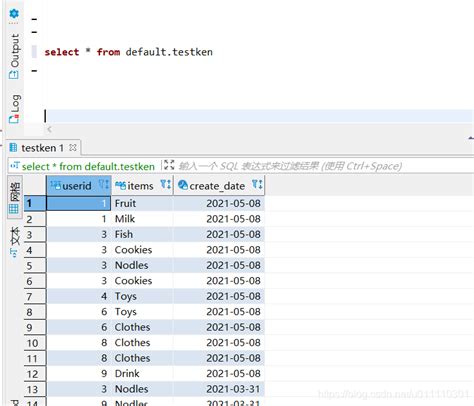Select the testken 1 result tab
Image resolution: width=474 pixels, height=406 pixels.
(43, 148)
